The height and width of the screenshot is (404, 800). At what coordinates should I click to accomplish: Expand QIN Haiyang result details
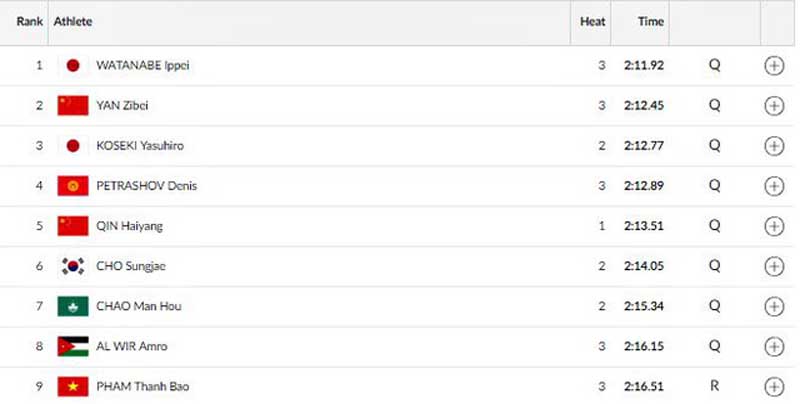tap(774, 226)
